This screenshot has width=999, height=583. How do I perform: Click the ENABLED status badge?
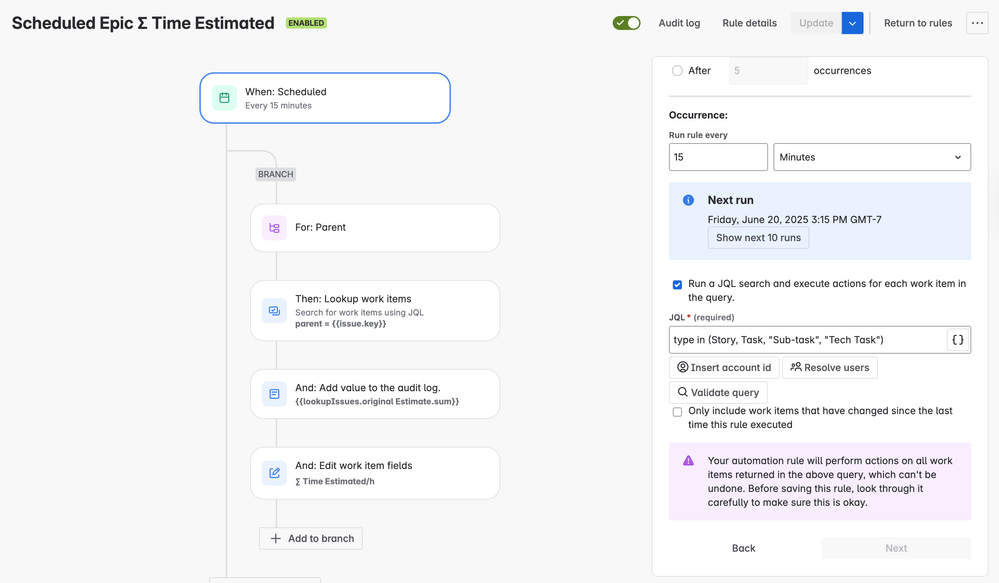(306, 23)
